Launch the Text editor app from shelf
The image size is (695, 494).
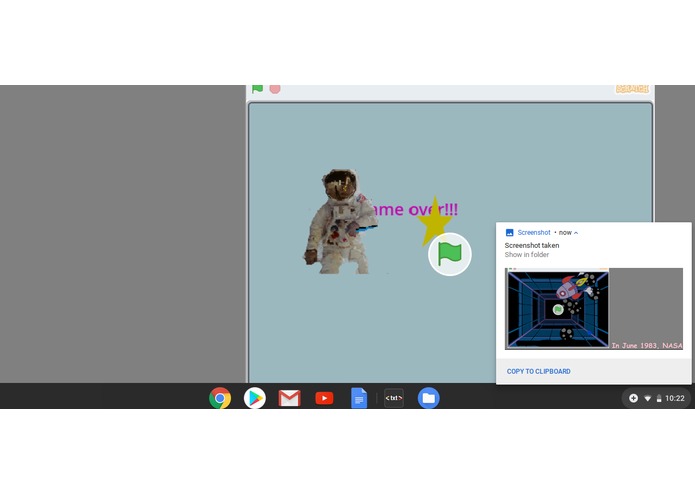click(394, 398)
